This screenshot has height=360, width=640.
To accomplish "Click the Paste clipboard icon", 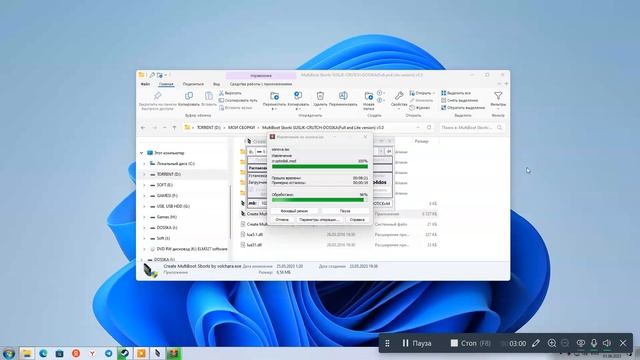I will [209, 96].
